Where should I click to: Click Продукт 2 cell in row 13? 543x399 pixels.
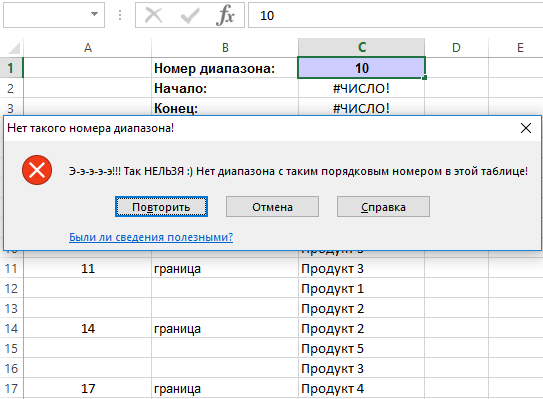coord(362,308)
